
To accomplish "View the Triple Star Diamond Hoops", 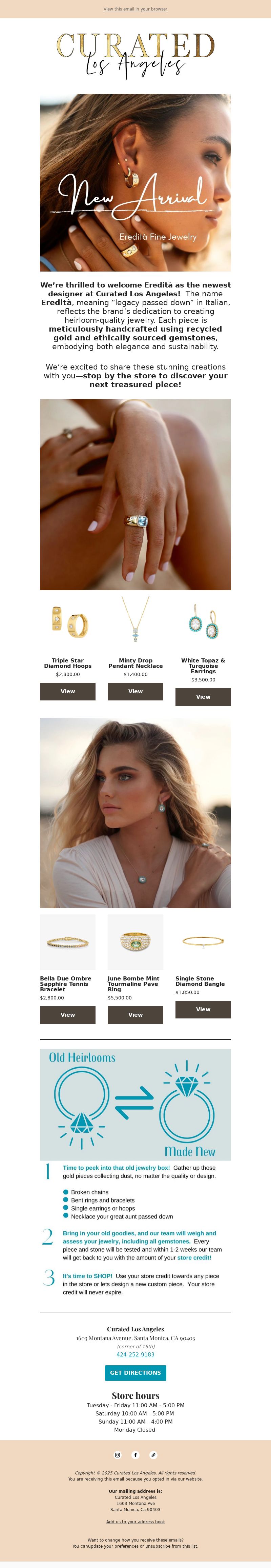I will coord(67,692).
